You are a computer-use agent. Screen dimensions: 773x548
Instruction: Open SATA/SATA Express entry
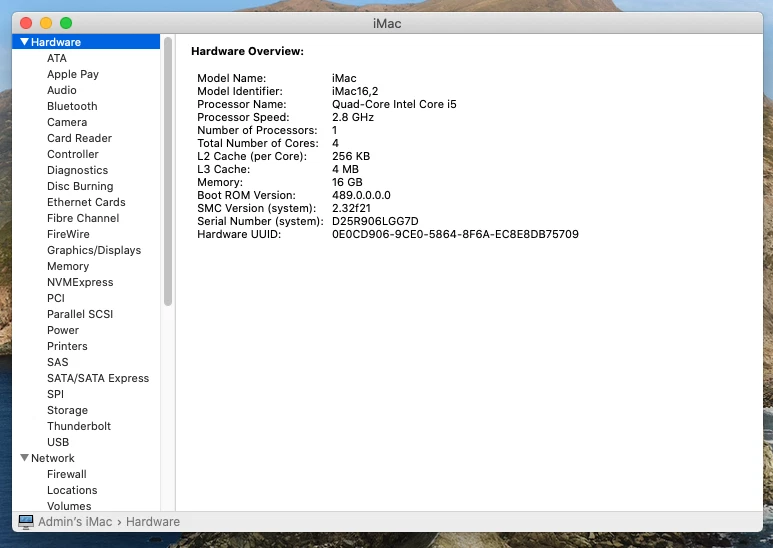[98, 378]
